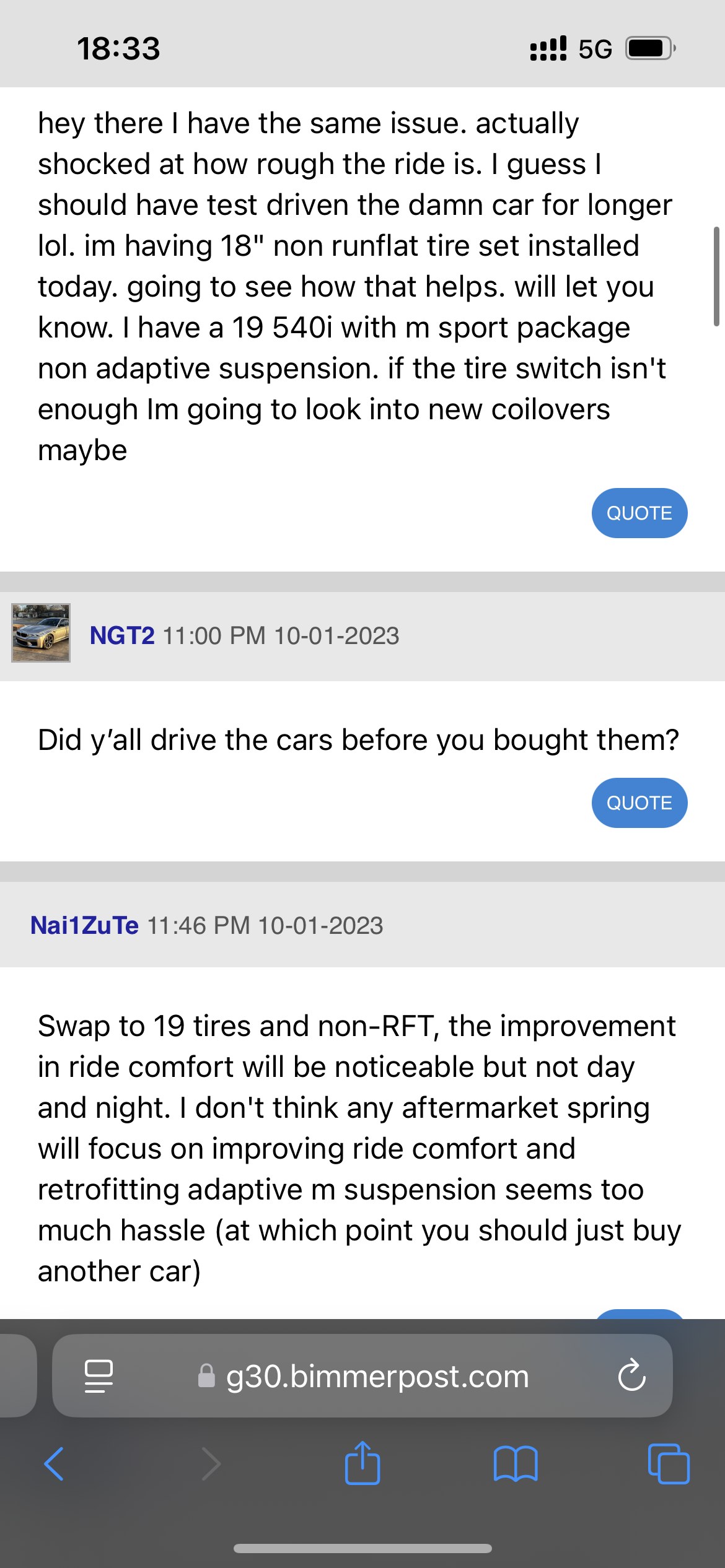Image resolution: width=725 pixels, height=1568 pixels.
Task: Quote the post about 18" non runflat tires
Action: pos(639,513)
